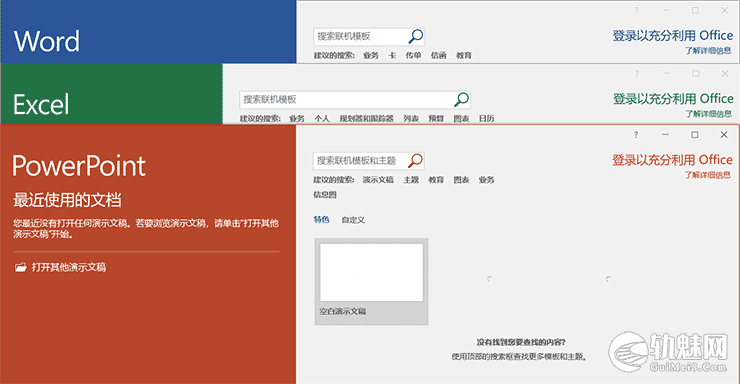Image resolution: width=740 pixels, height=384 pixels.
Task: Click PowerPoint suggested search 教育
Action: [x=436, y=180]
